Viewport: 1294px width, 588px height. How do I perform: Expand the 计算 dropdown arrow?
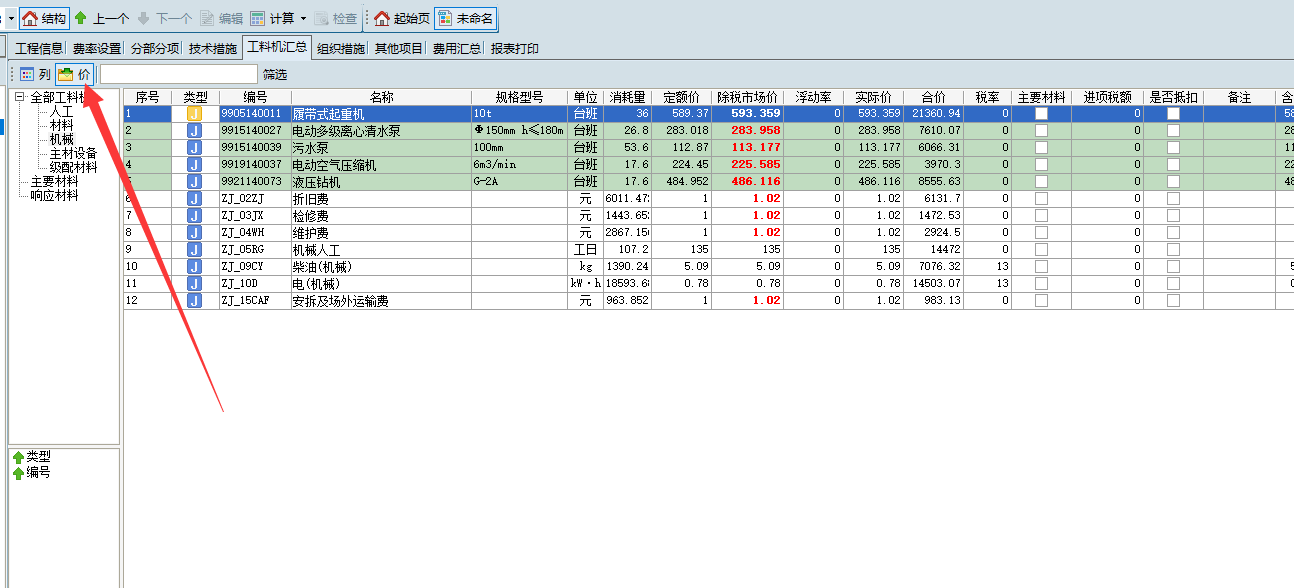point(303,19)
